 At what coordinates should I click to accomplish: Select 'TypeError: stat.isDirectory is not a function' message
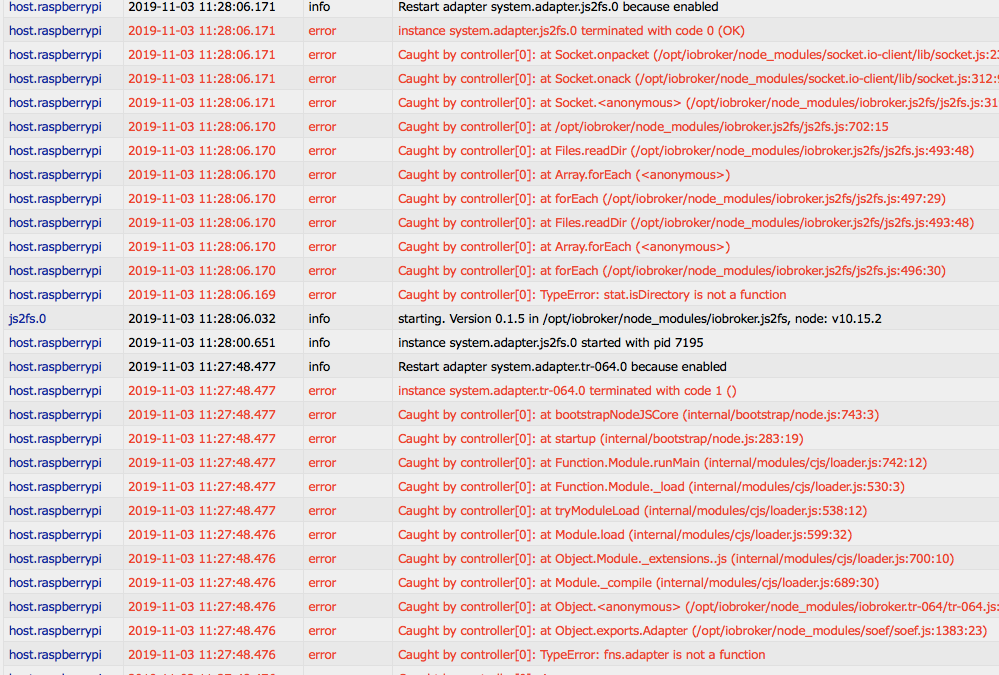coord(592,294)
